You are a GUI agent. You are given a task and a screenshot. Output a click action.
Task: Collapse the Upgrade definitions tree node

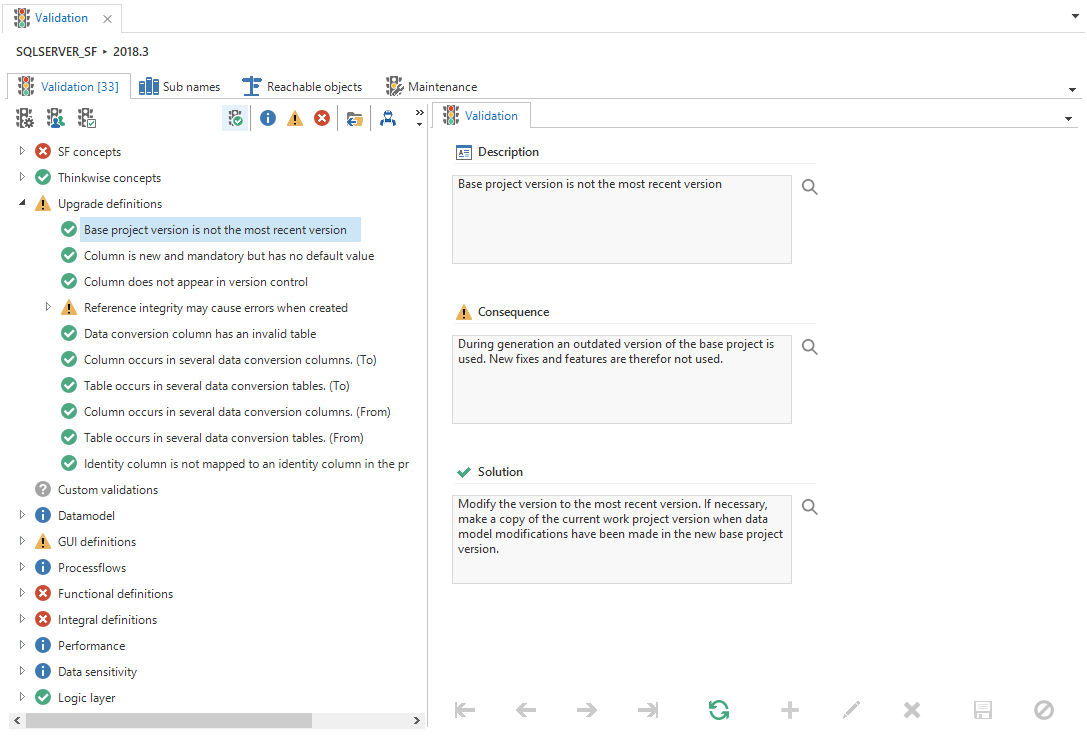[x=22, y=203]
